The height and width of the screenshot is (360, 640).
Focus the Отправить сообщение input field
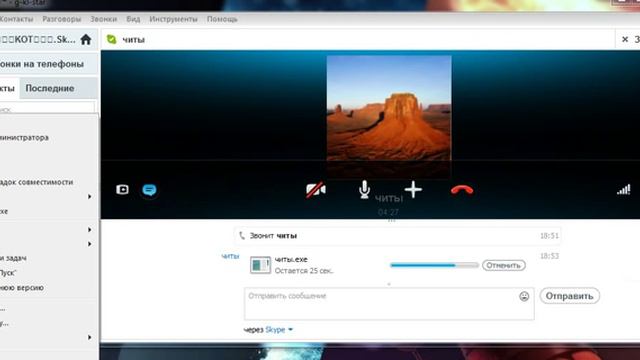pyautogui.click(x=389, y=304)
